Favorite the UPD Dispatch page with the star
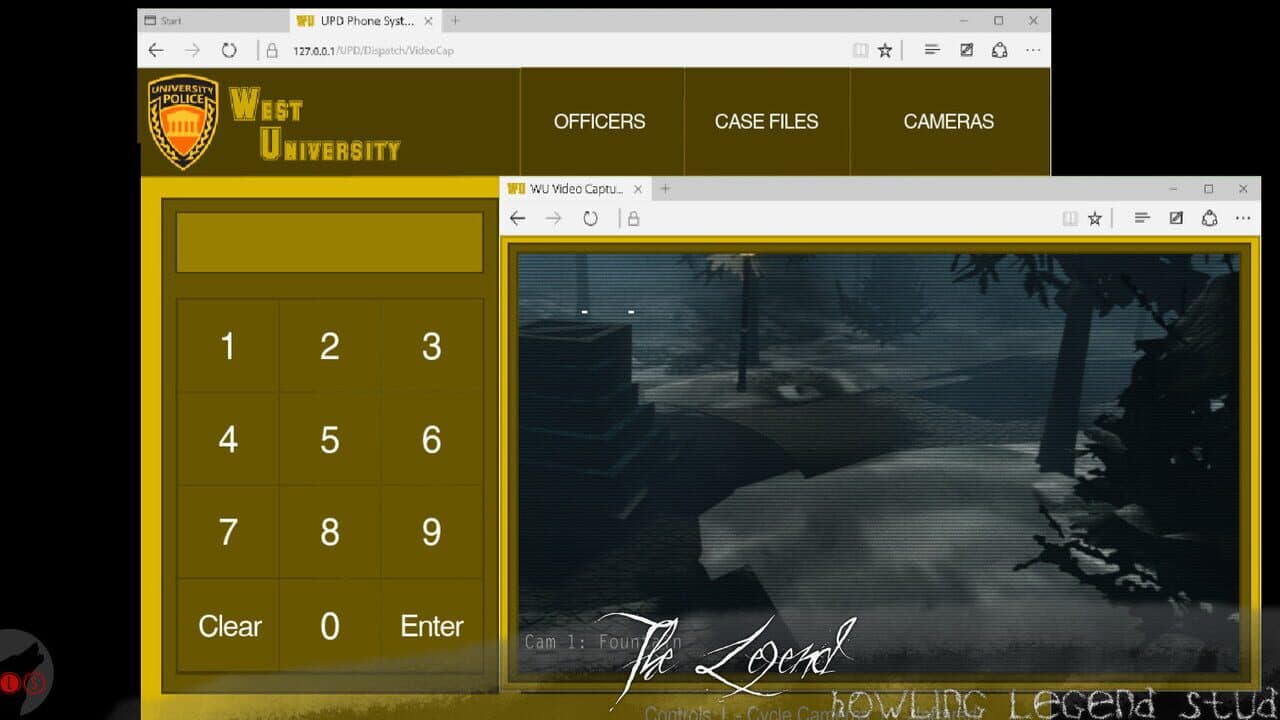 click(885, 50)
